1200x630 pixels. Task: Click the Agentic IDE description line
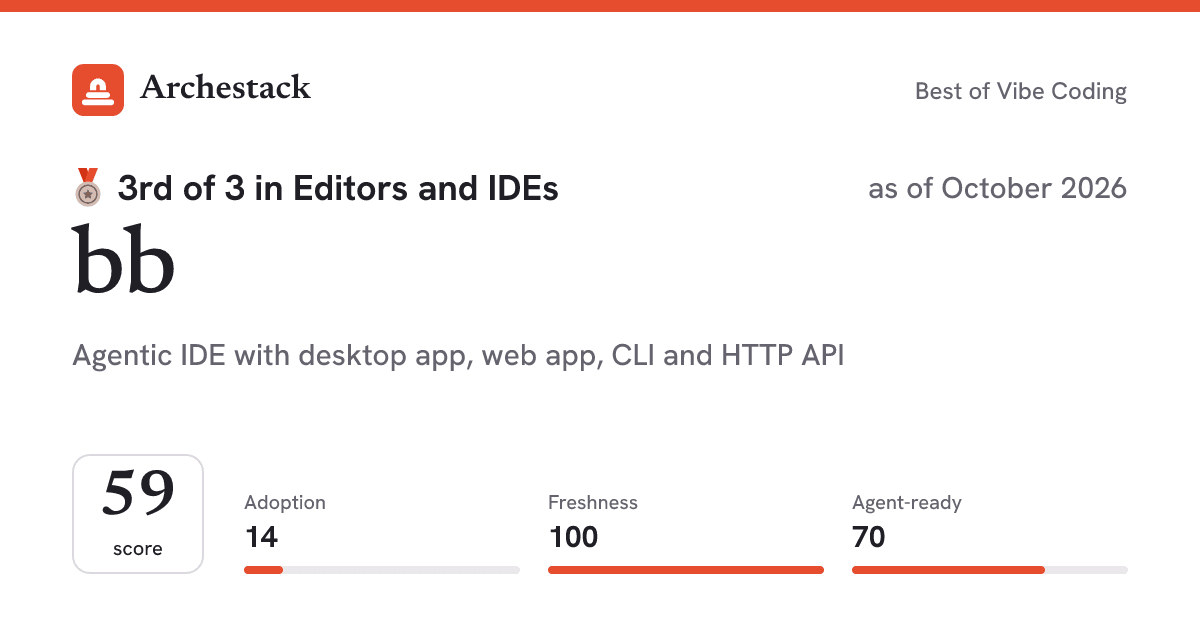[459, 356]
